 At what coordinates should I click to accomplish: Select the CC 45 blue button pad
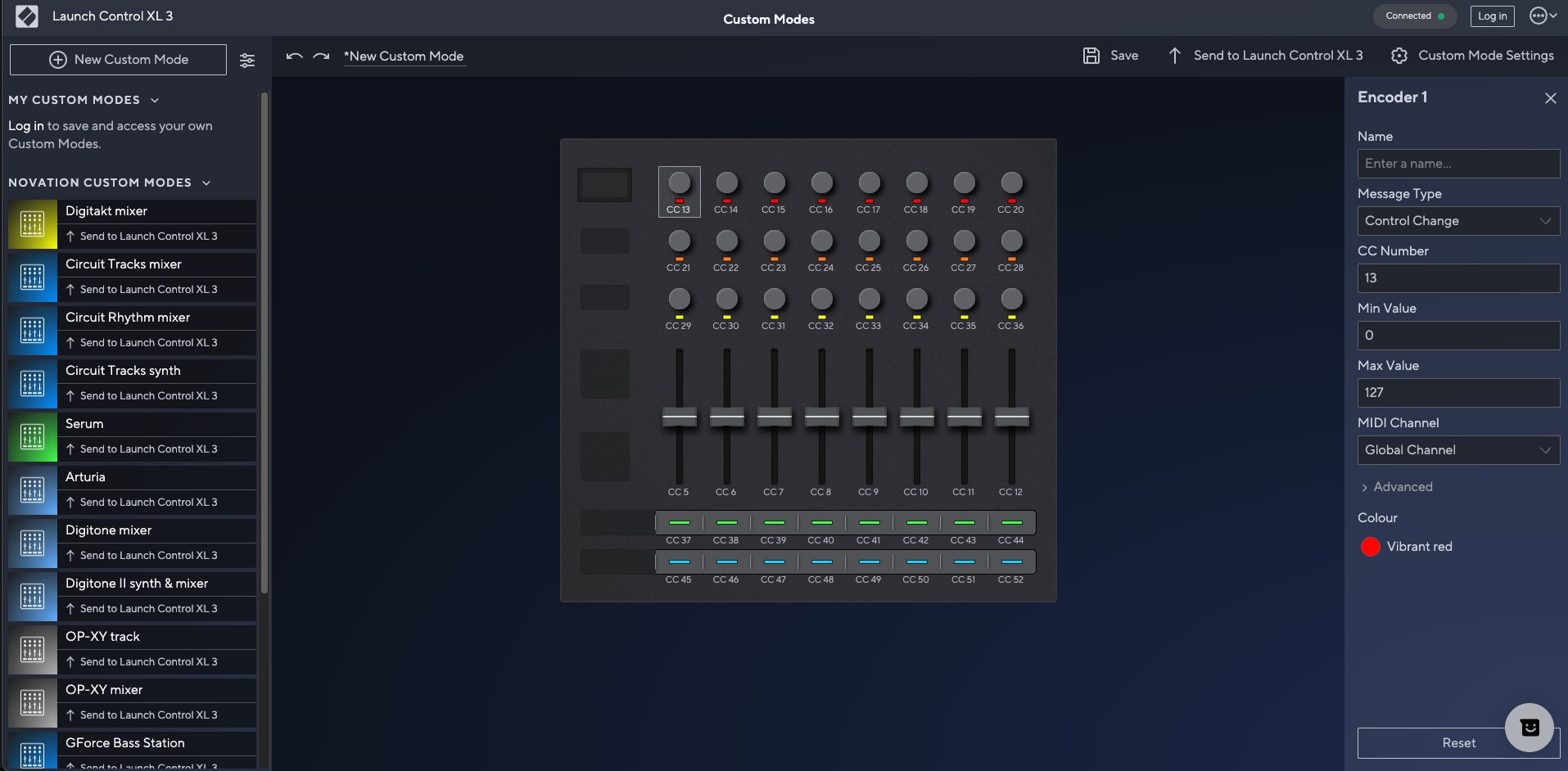point(679,562)
